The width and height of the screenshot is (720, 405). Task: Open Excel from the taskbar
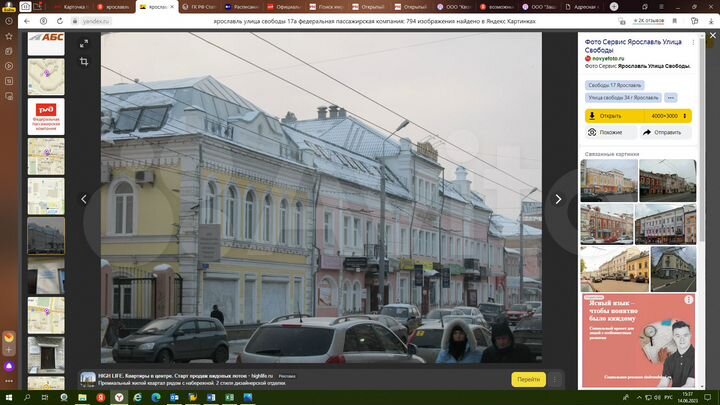230,397
